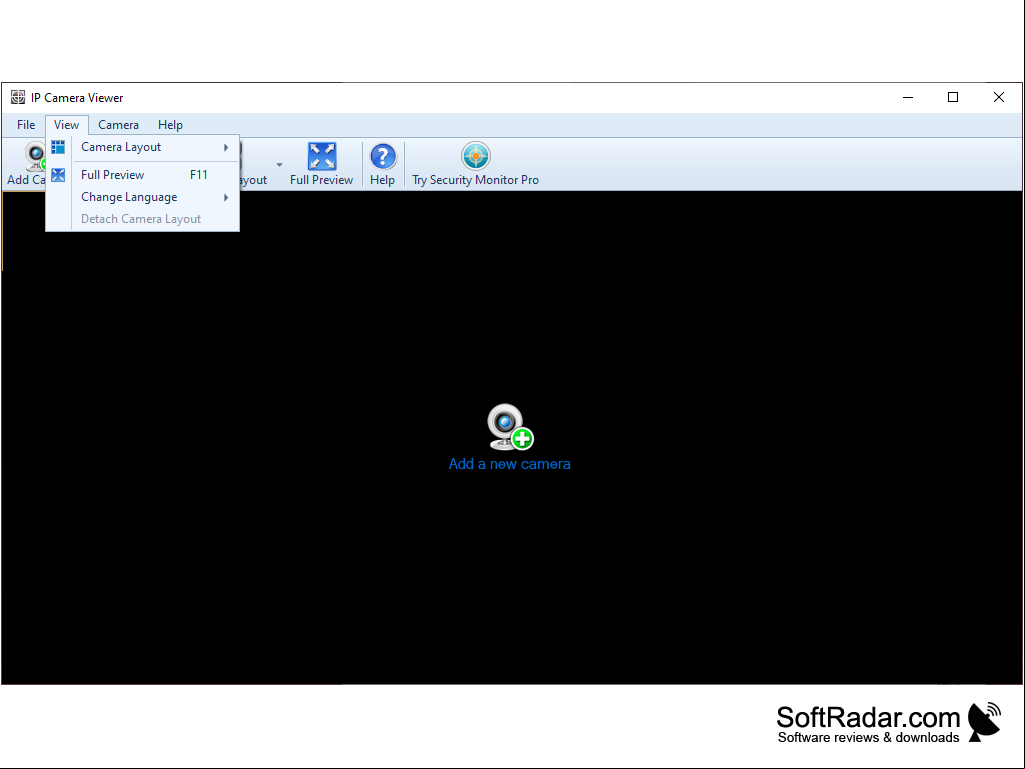Click the Full Preview icon in View menu
The width and height of the screenshot is (1025, 769).
(58, 175)
